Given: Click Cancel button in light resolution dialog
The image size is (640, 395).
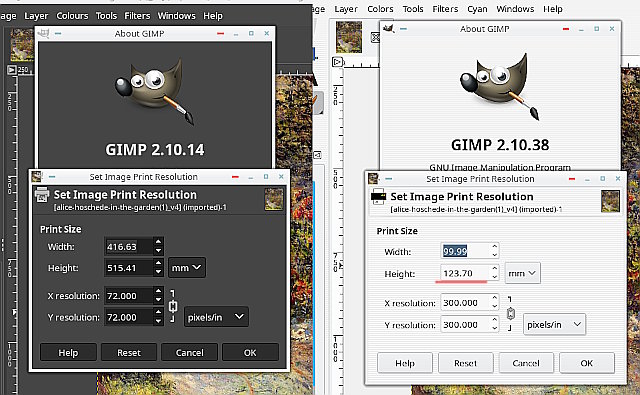Looking at the screenshot, I should (x=526, y=363).
